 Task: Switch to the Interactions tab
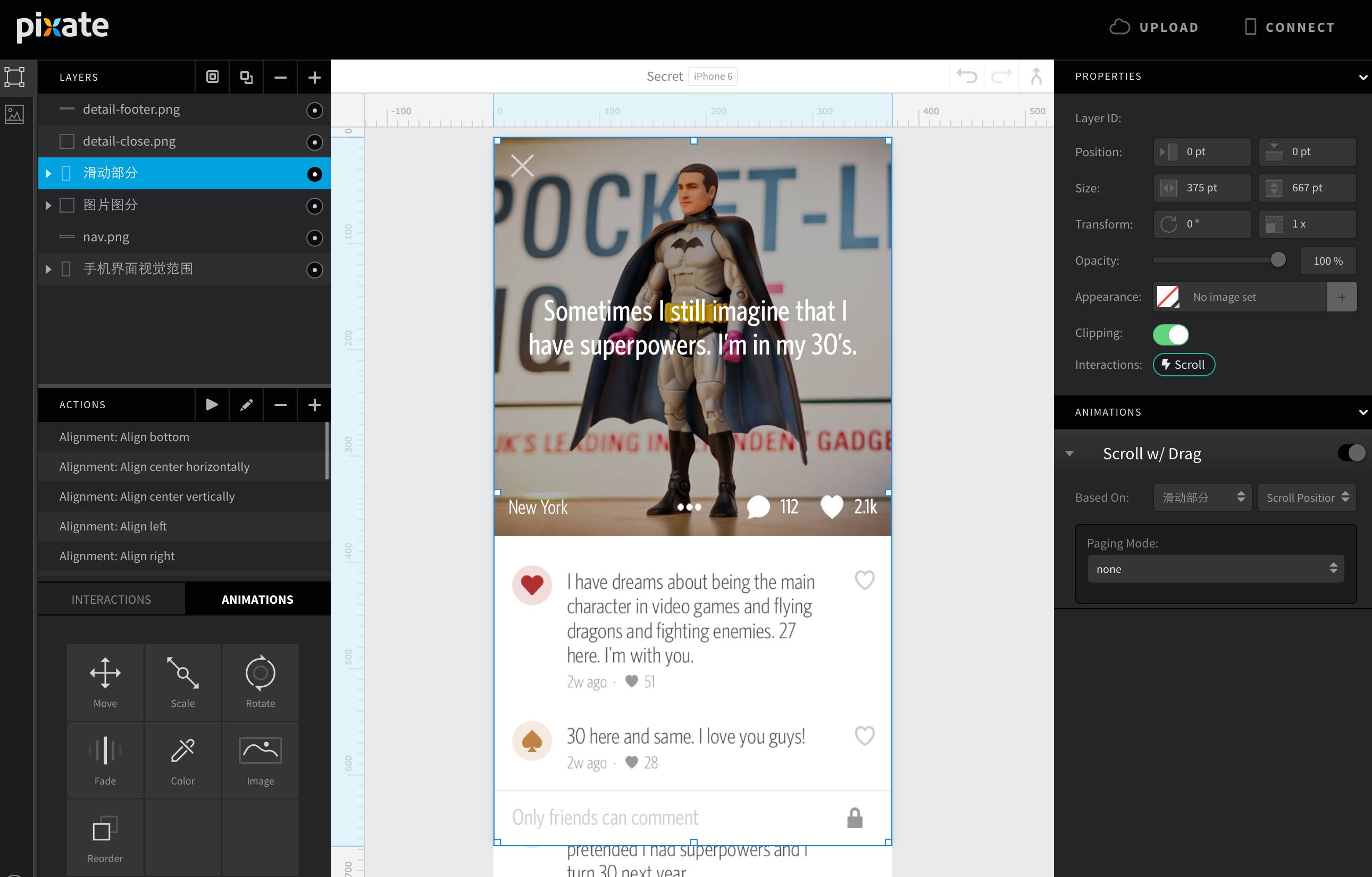(111, 599)
